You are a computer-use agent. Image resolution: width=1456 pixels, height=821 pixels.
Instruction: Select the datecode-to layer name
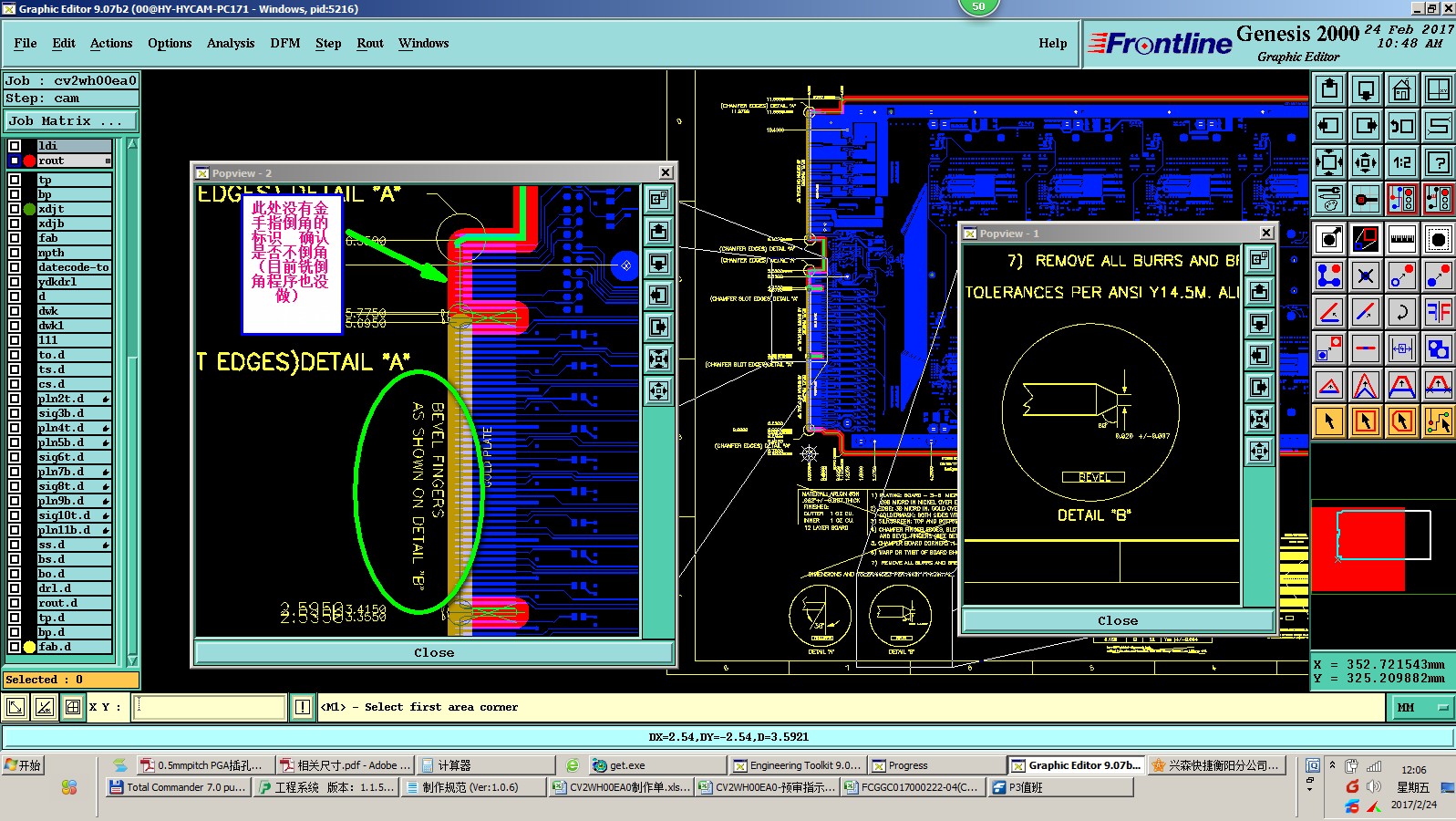[x=74, y=267]
